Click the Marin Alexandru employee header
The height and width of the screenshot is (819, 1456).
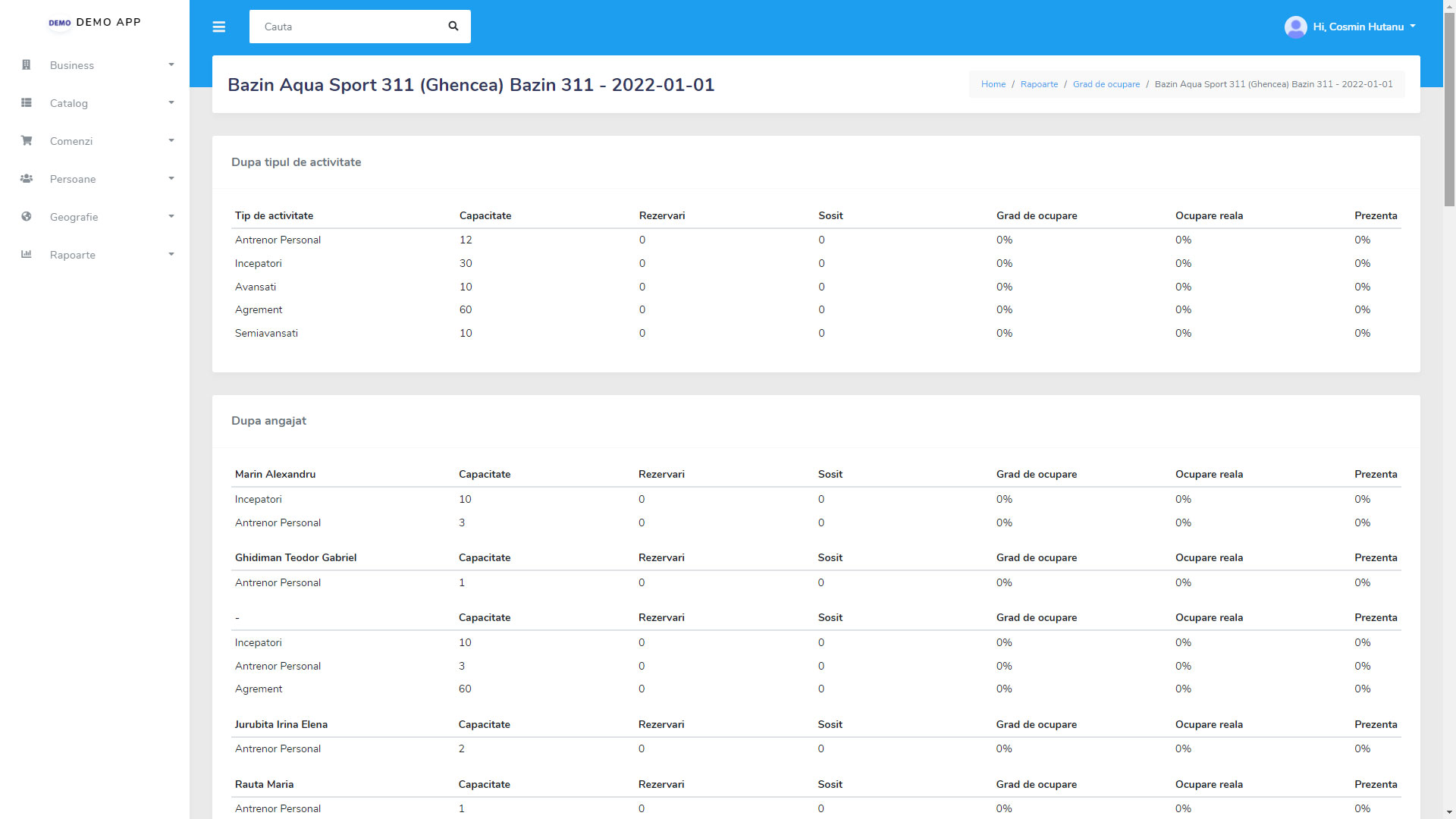pyautogui.click(x=275, y=474)
